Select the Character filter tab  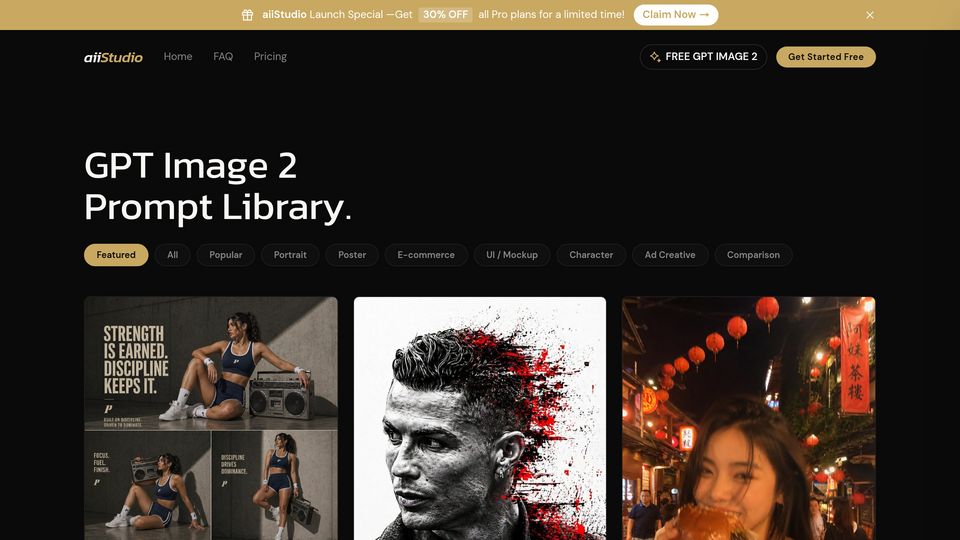pyautogui.click(x=591, y=255)
